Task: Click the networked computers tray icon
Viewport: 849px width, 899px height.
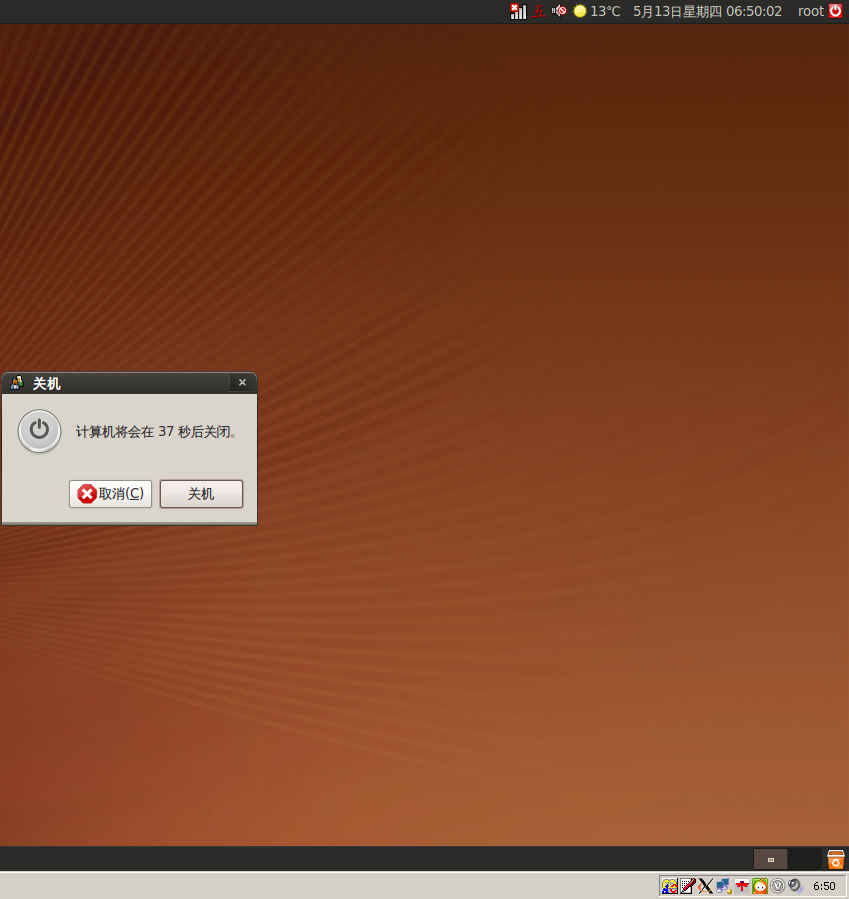Action: click(x=723, y=886)
